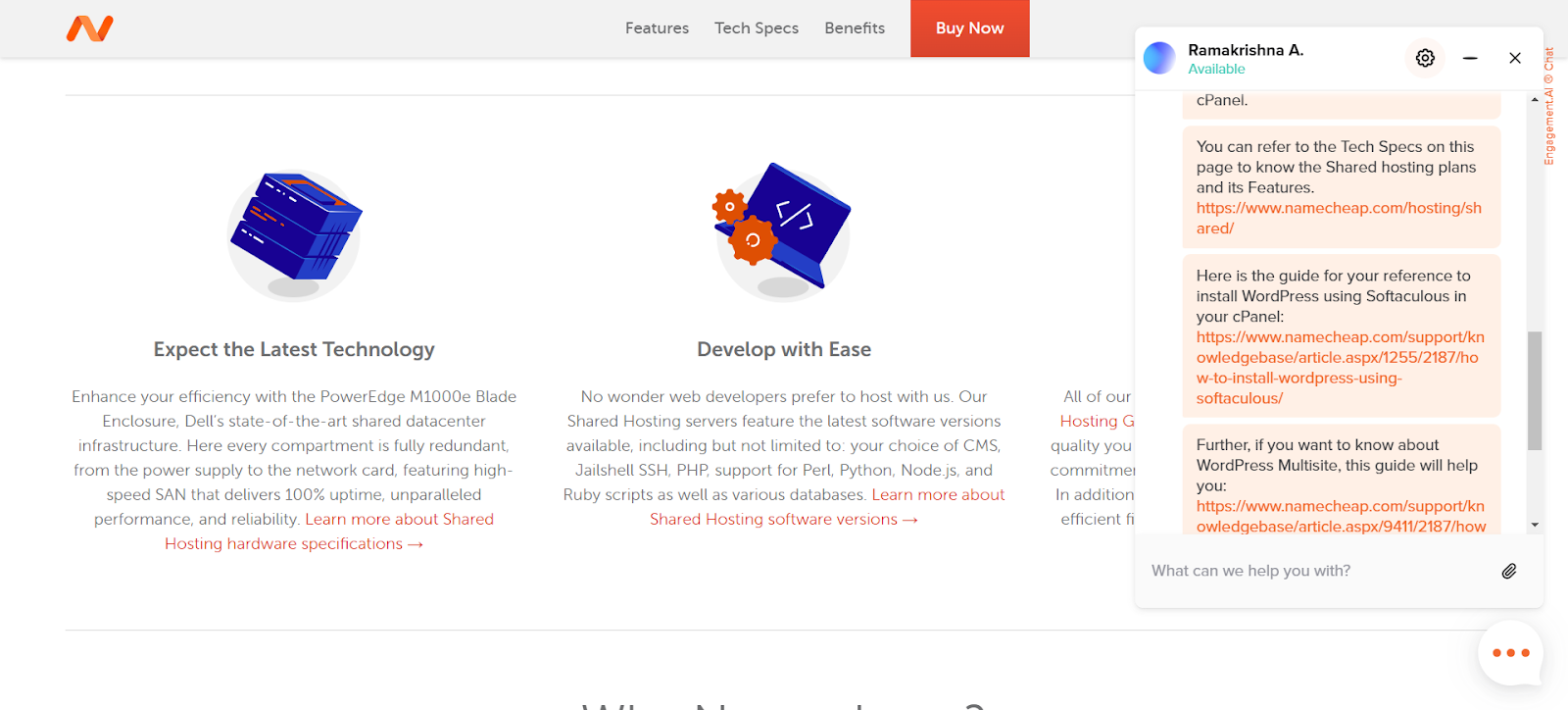The image size is (1568, 710).
Task: Click 'Expect the Latest Technology' heading
Action: coord(294,349)
